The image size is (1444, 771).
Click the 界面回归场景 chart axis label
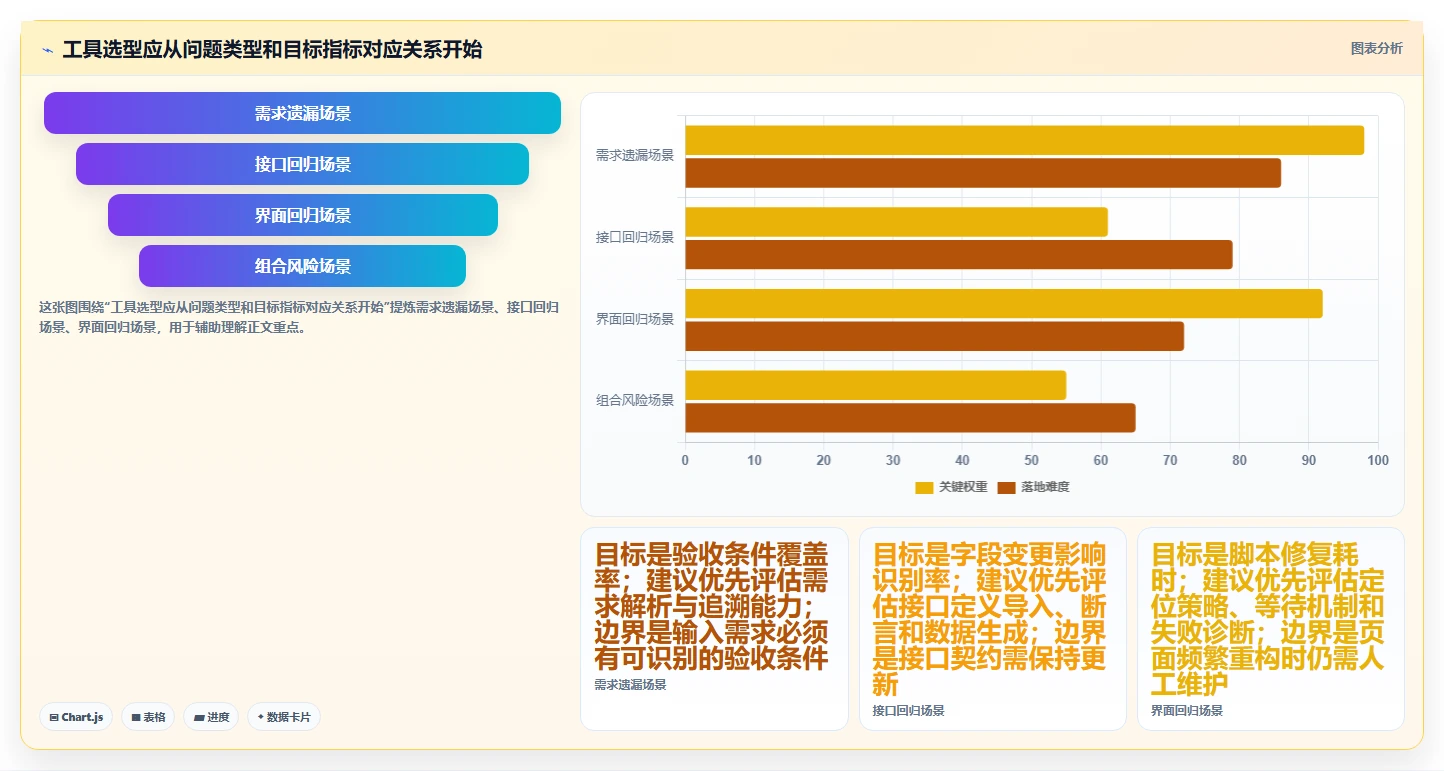635,320
